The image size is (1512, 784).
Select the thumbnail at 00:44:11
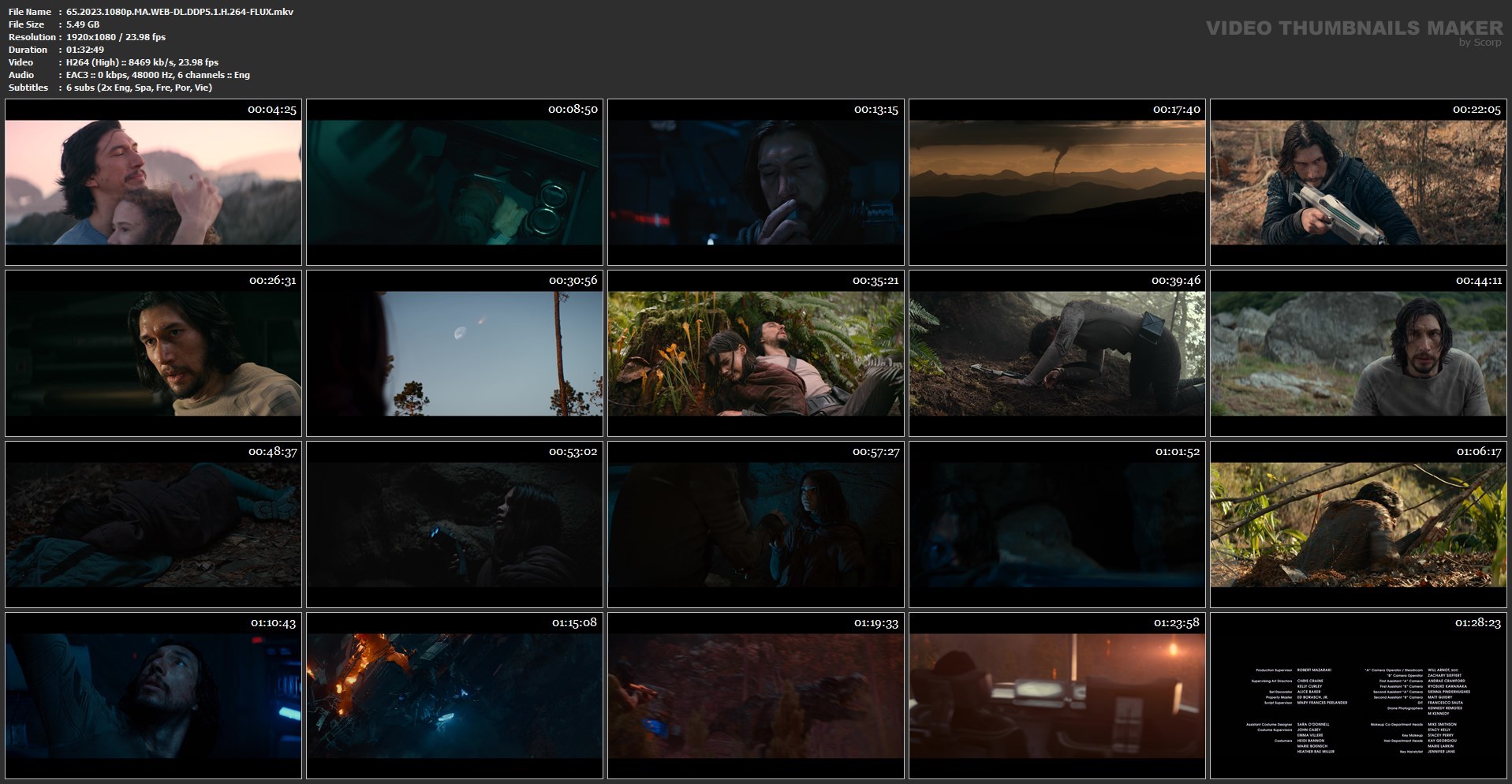coord(1358,353)
